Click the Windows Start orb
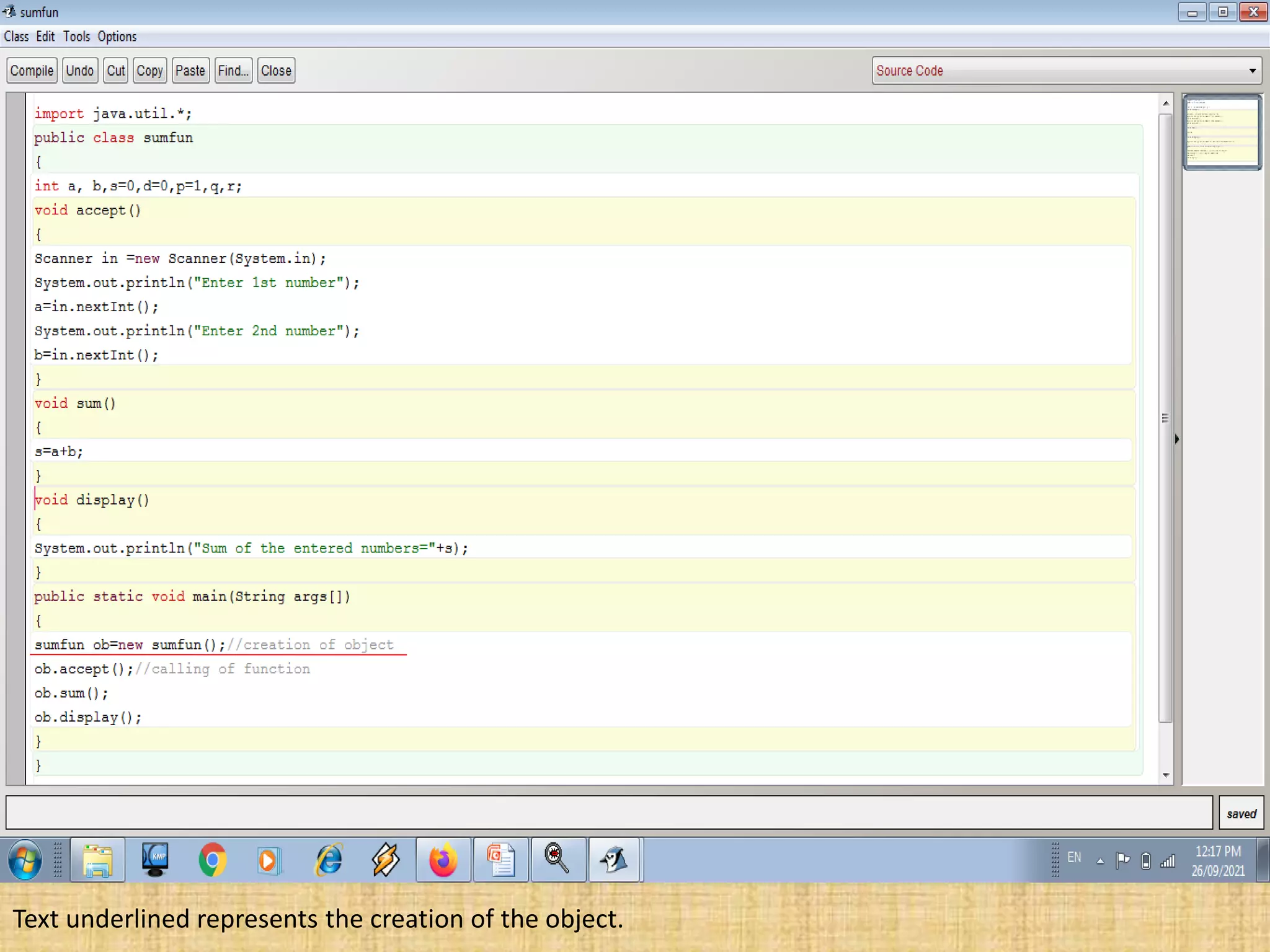The image size is (1270, 952). [x=25, y=860]
